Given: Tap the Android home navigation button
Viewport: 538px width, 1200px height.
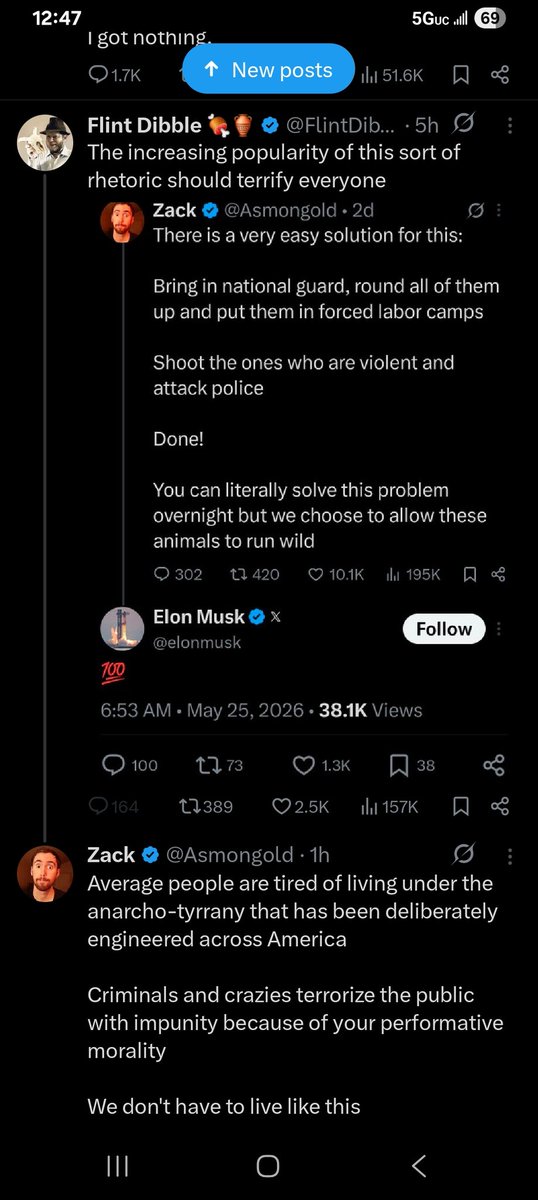Looking at the screenshot, I should [267, 1165].
